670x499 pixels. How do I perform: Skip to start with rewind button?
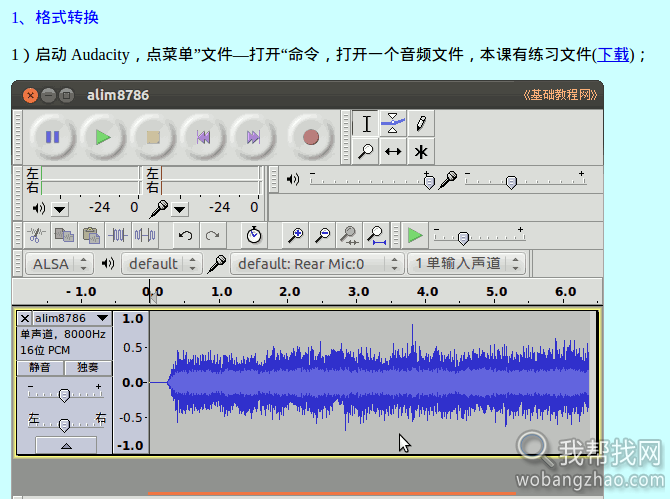click(x=203, y=138)
